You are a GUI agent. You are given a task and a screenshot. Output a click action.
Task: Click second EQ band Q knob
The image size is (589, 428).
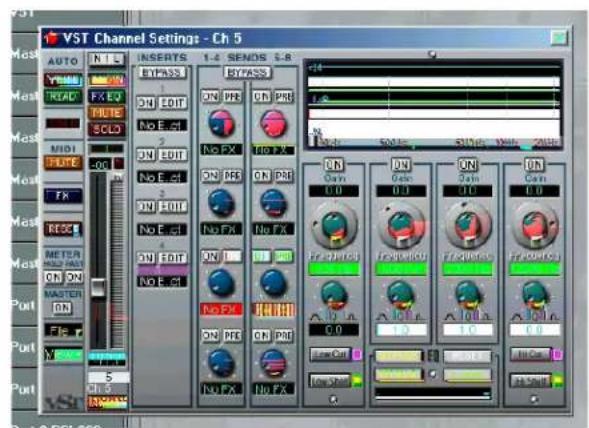tap(401, 296)
